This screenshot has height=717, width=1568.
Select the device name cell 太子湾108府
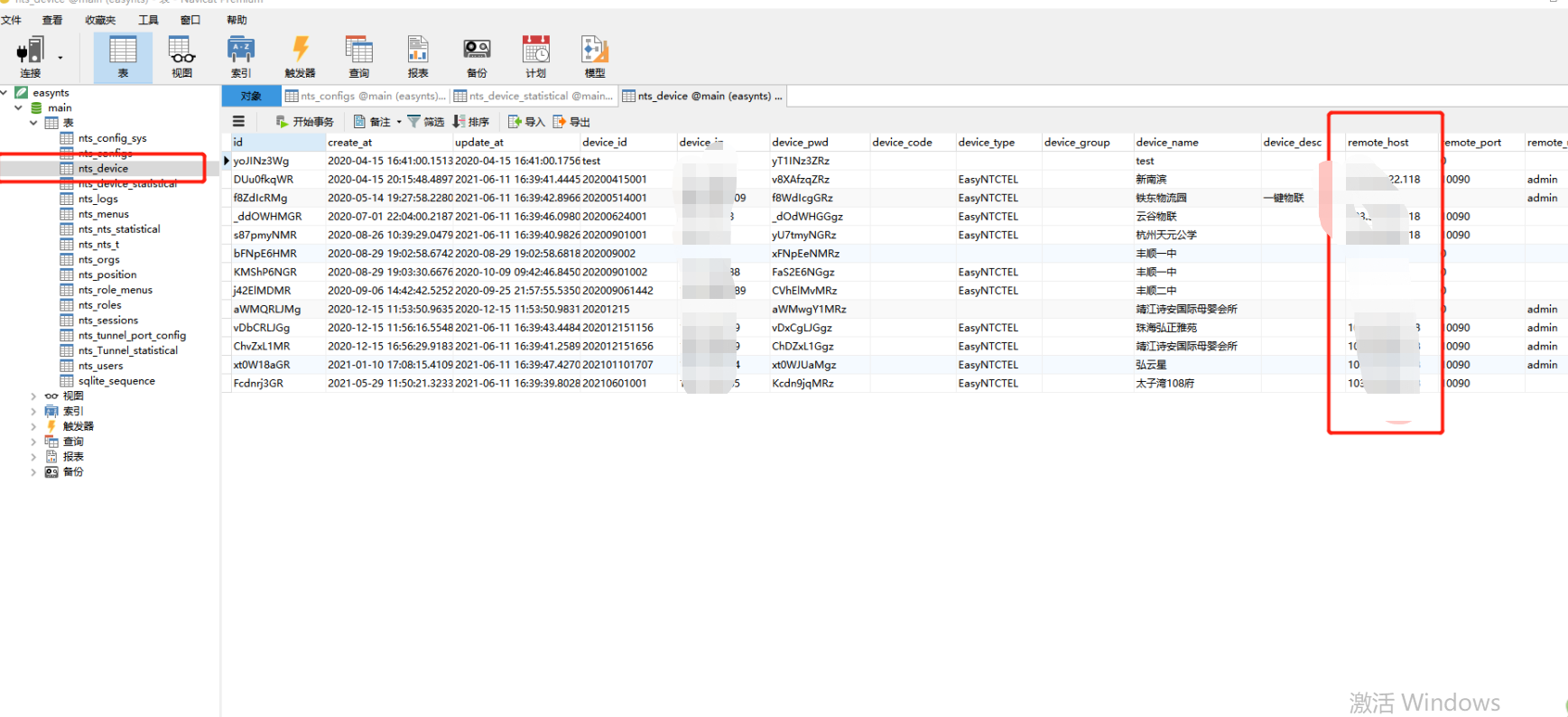1197,383
